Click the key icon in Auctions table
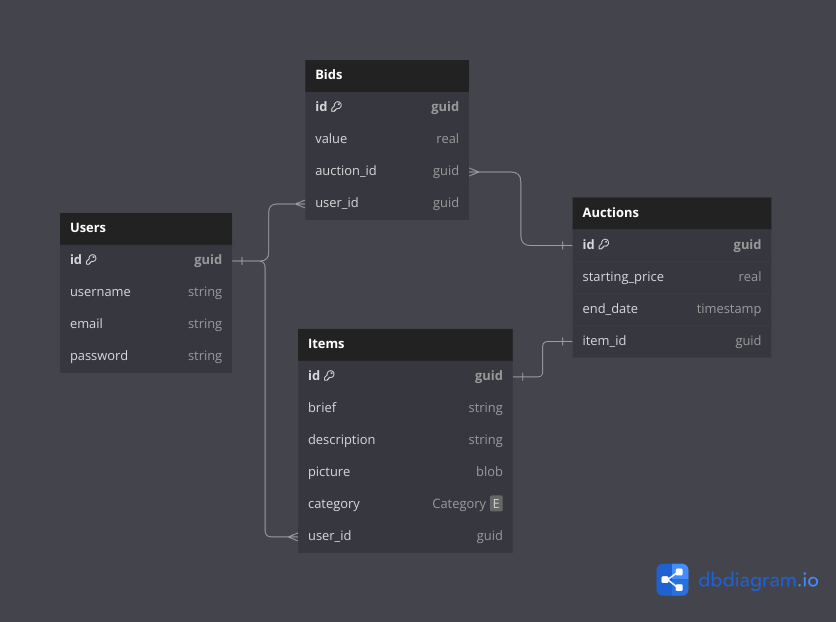This screenshot has width=836, height=622. pos(604,245)
